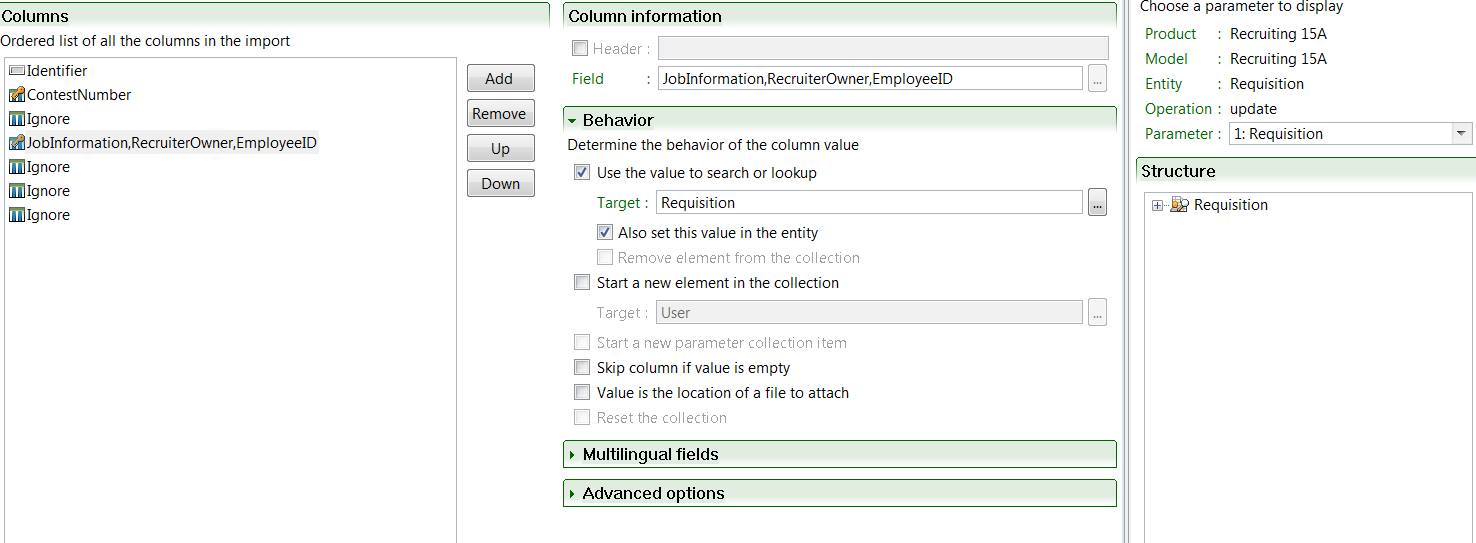Click User target browse ellipsis button
This screenshot has width=1476, height=543.
point(1098,313)
